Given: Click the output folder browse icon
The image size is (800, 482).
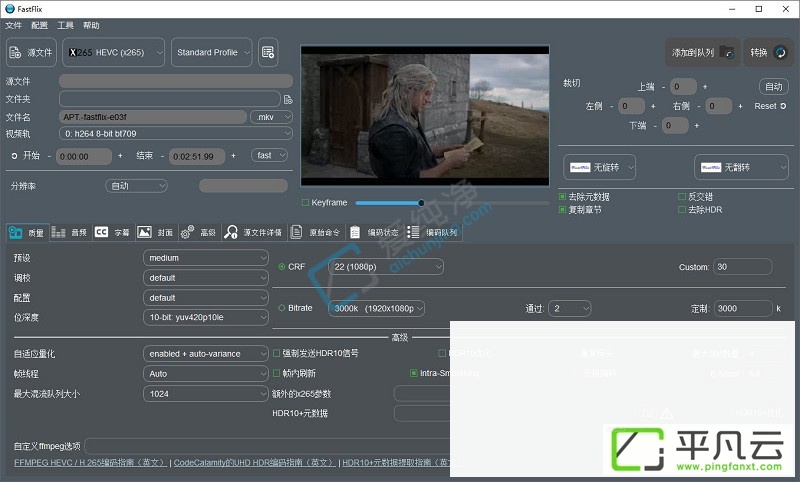Looking at the screenshot, I should [288, 99].
